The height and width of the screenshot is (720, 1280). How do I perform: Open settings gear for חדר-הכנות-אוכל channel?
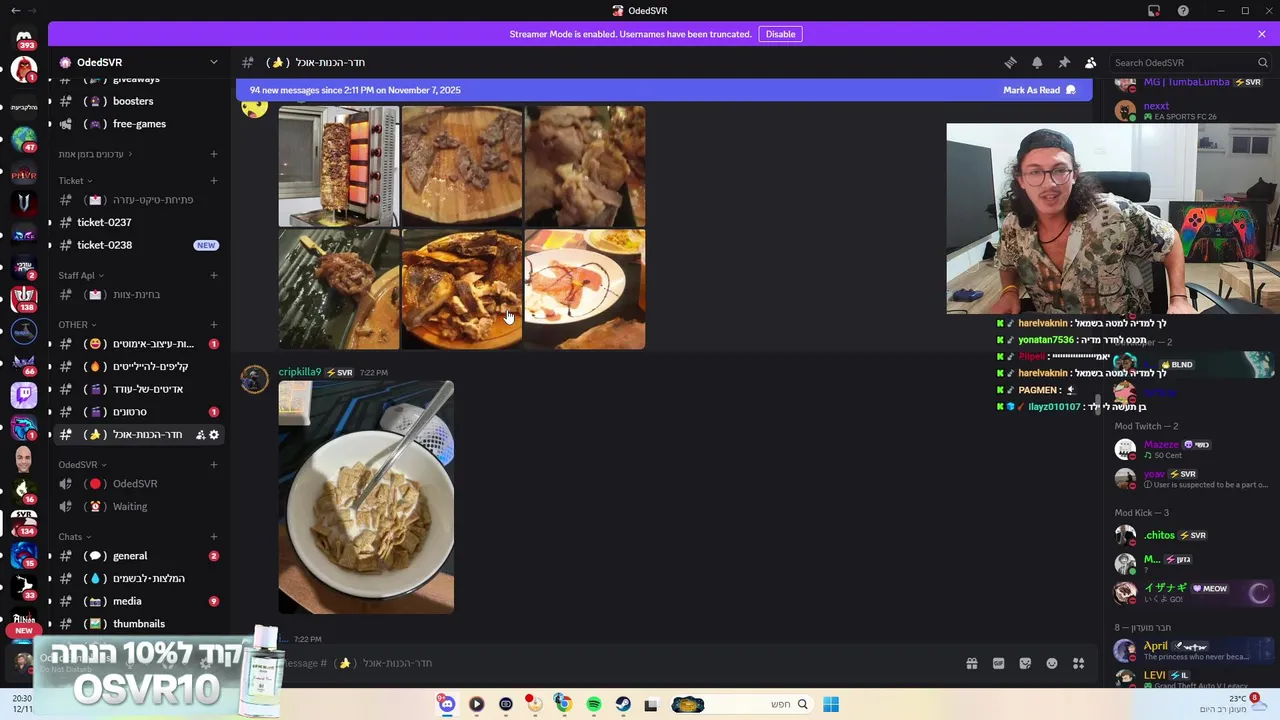pos(214,435)
